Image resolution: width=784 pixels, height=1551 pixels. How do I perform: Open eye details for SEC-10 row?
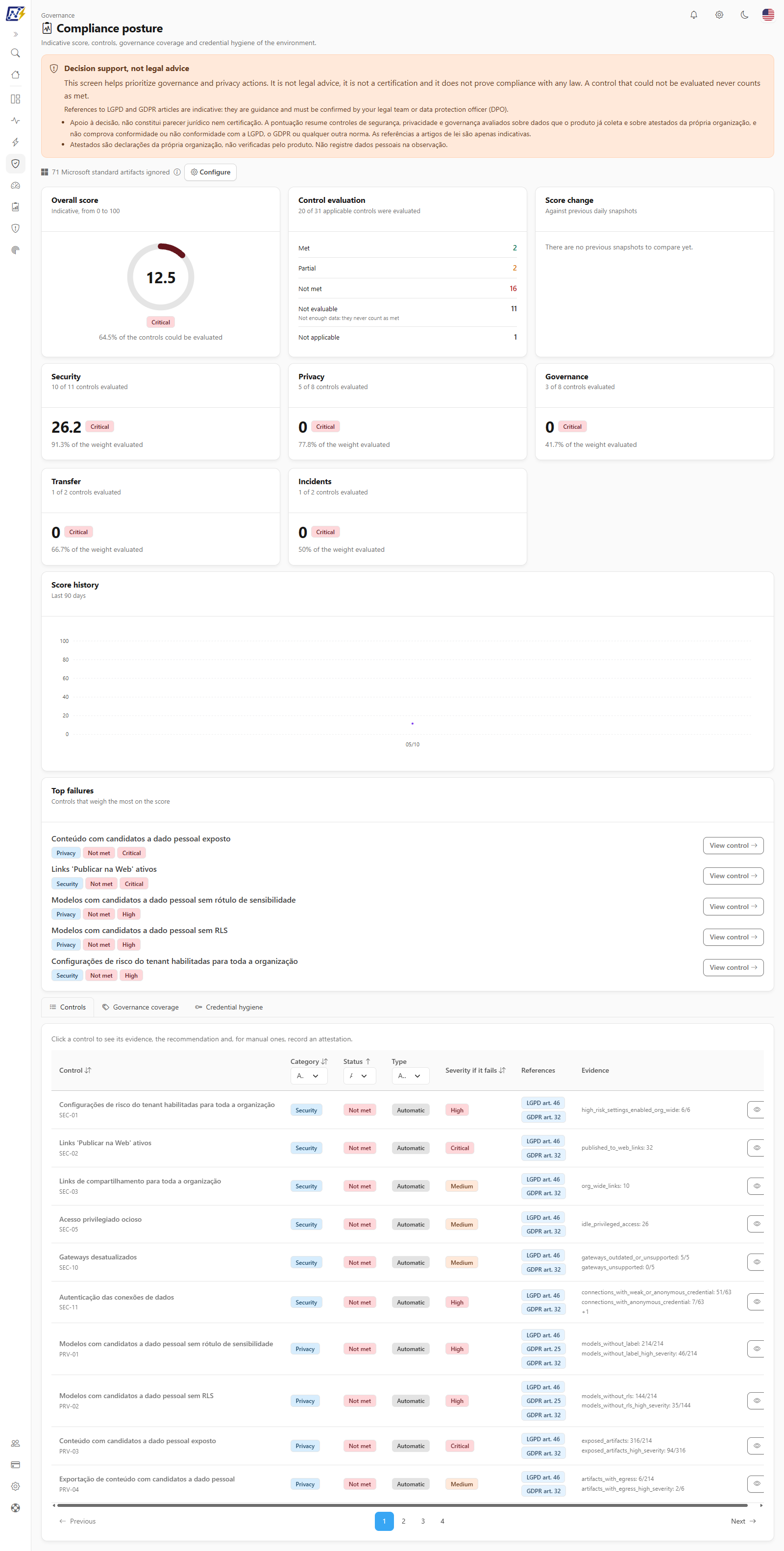[756, 1262]
